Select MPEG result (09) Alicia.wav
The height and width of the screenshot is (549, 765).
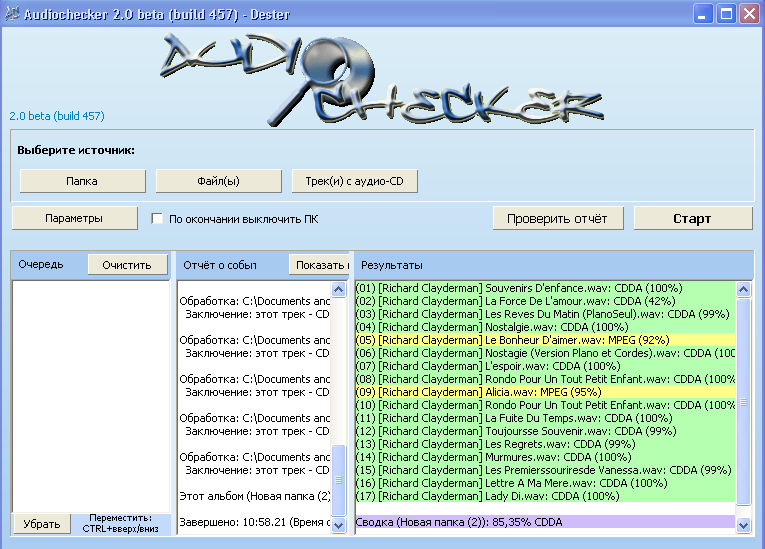pos(545,392)
